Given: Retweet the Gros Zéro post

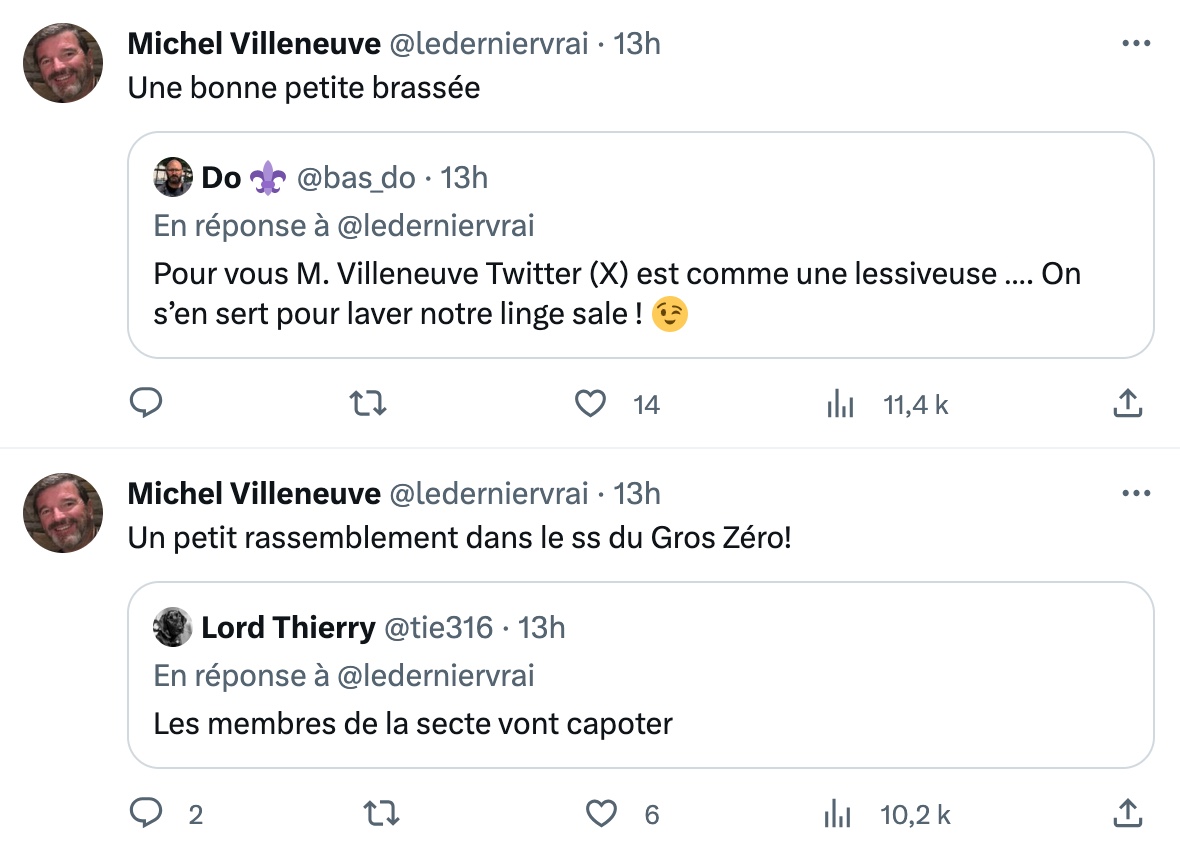Looking at the screenshot, I should tap(381, 814).
